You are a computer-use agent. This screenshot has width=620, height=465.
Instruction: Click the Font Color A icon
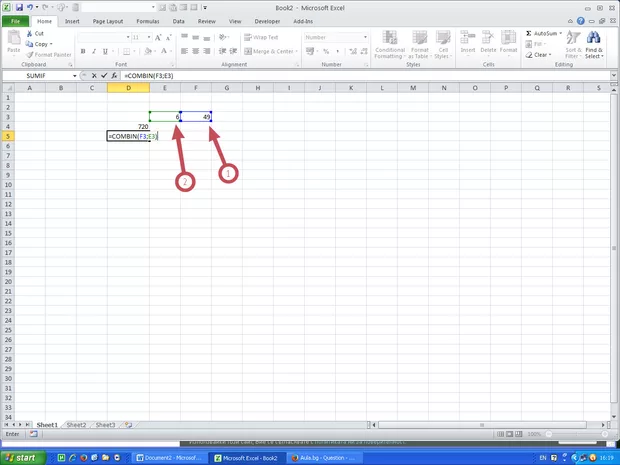(x=164, y=51)
